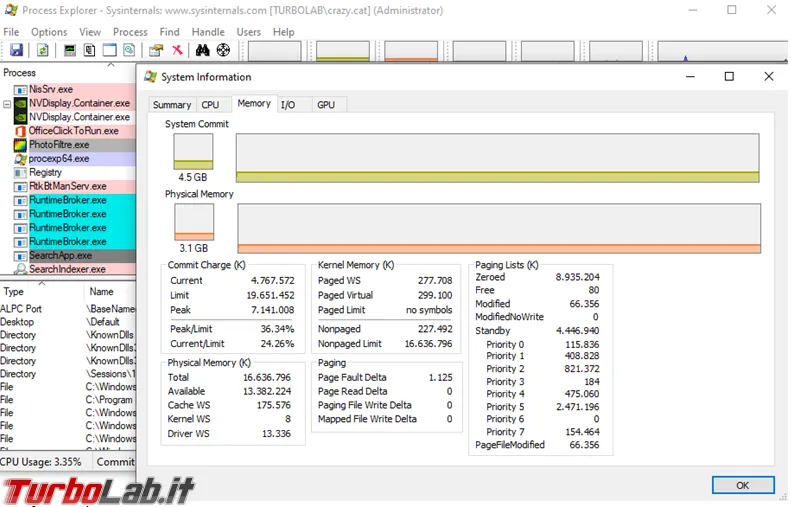The width and height of the screenshot is (791, 507).
Task: Open System Information via the green graph icon
Action: click(70, 50)
